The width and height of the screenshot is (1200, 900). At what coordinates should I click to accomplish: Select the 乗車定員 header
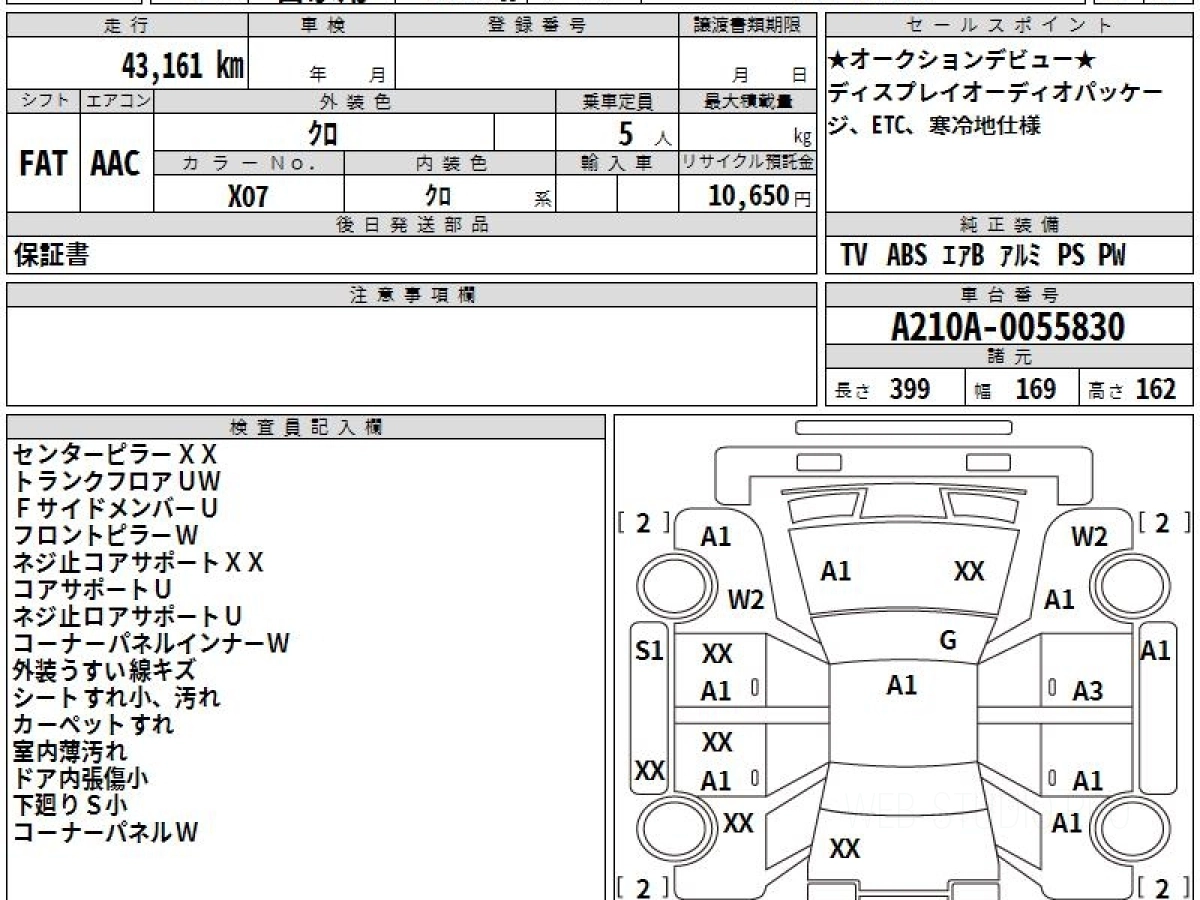617,101
